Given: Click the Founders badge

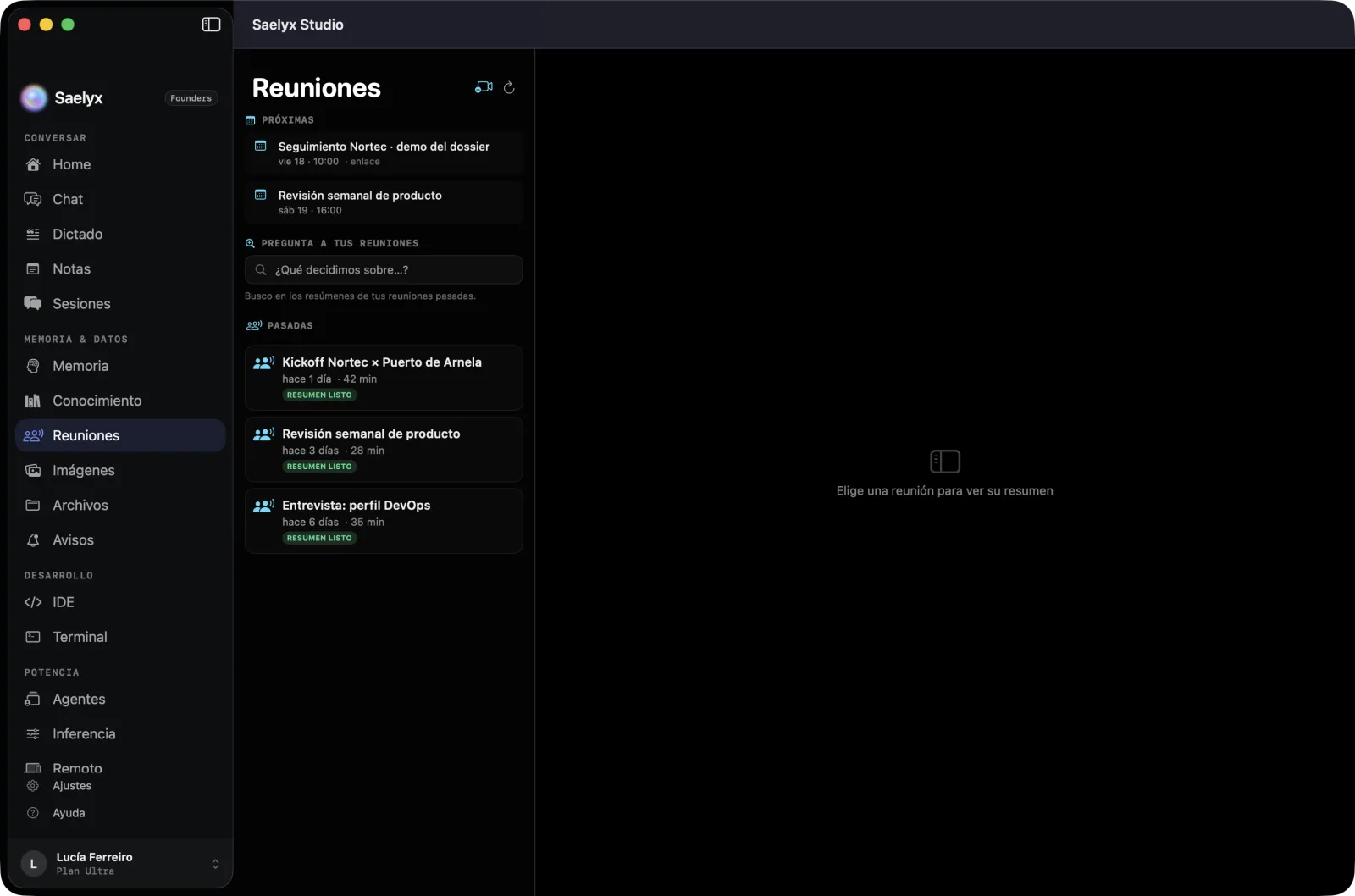Looking at the screenshot, I should pos(191,98).
